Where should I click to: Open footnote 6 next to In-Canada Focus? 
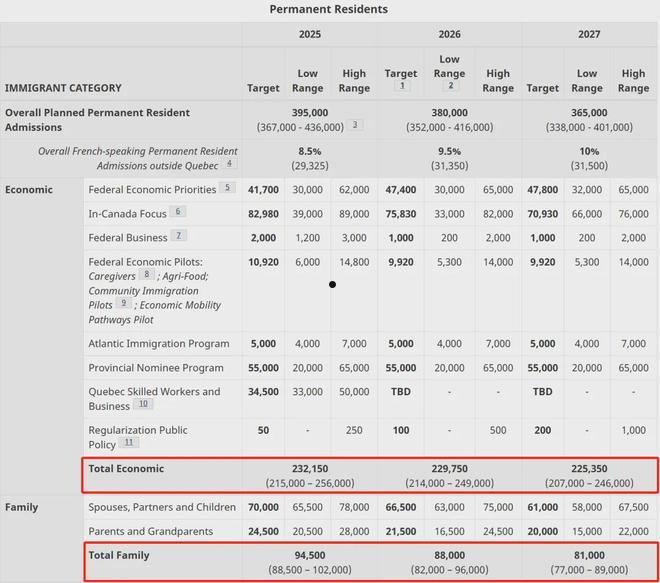click(x=178, y=212)
